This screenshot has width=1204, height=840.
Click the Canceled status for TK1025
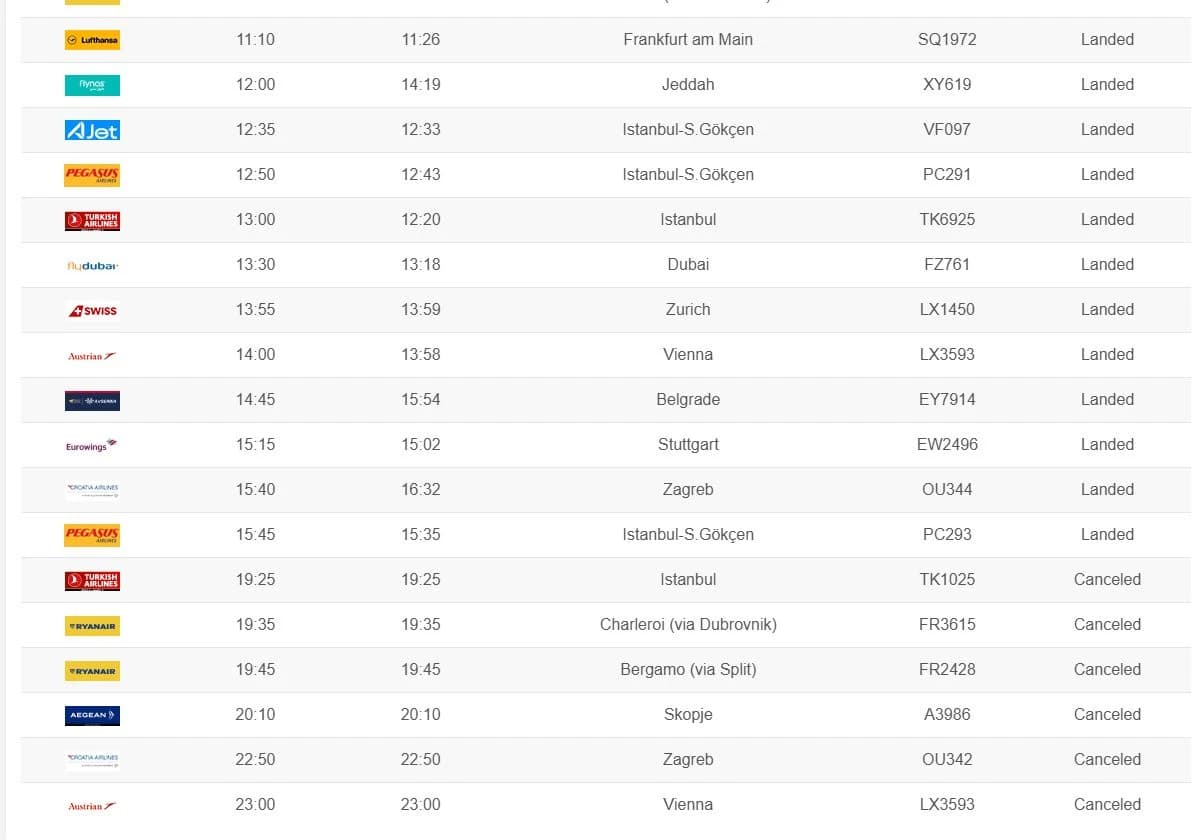click(1107, 580)
